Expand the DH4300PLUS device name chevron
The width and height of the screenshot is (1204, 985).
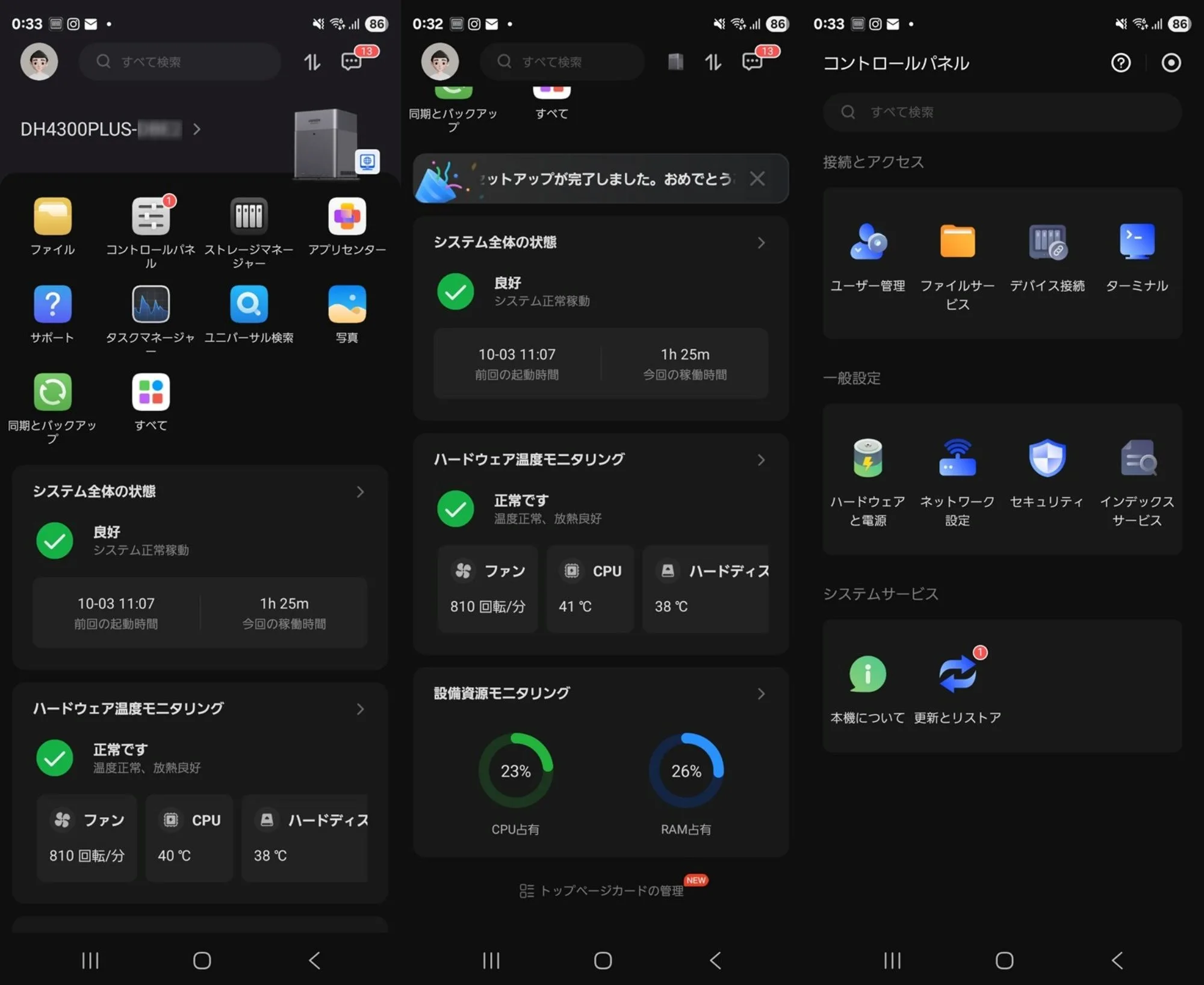[197, 129]
